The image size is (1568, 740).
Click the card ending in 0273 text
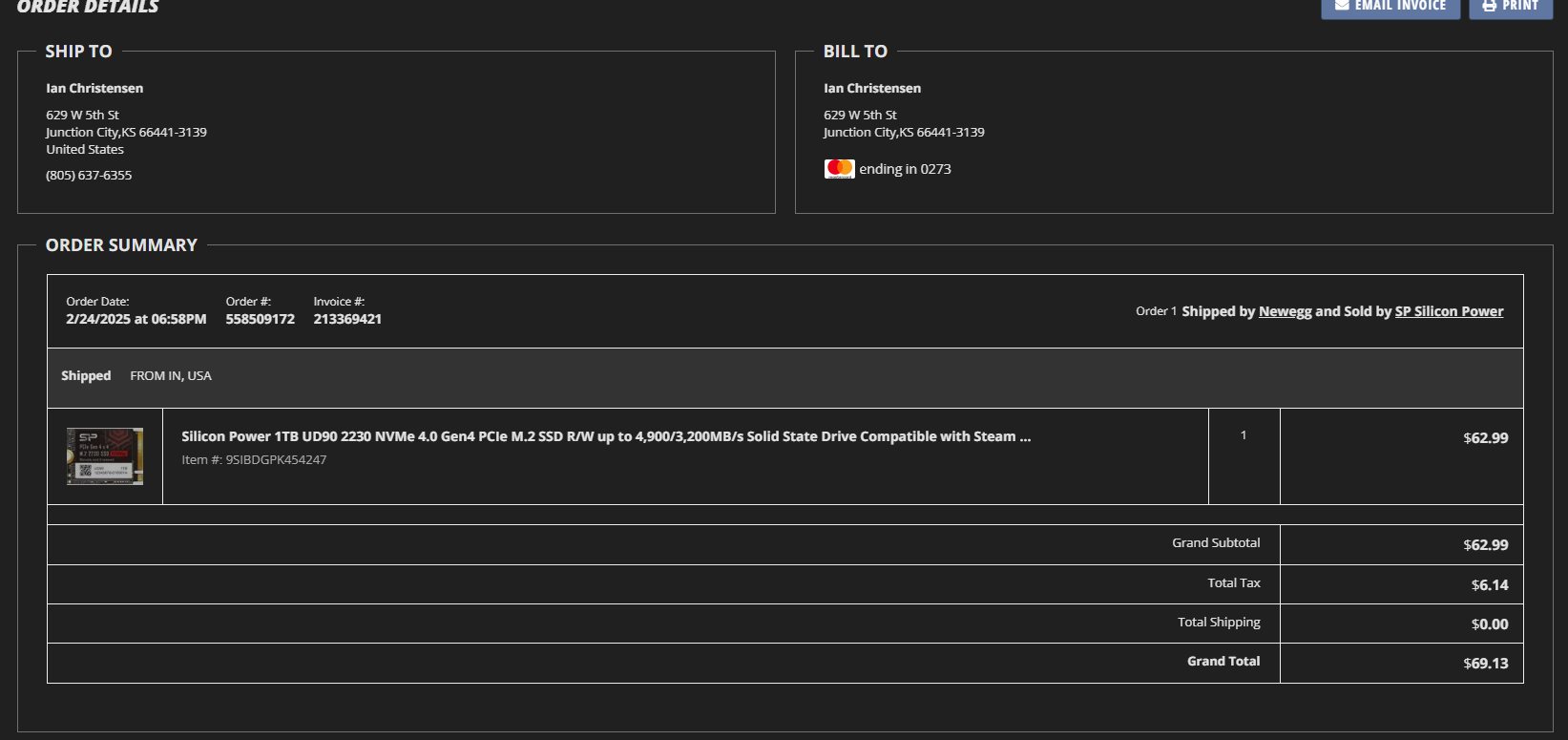click(x=905, y=169)
